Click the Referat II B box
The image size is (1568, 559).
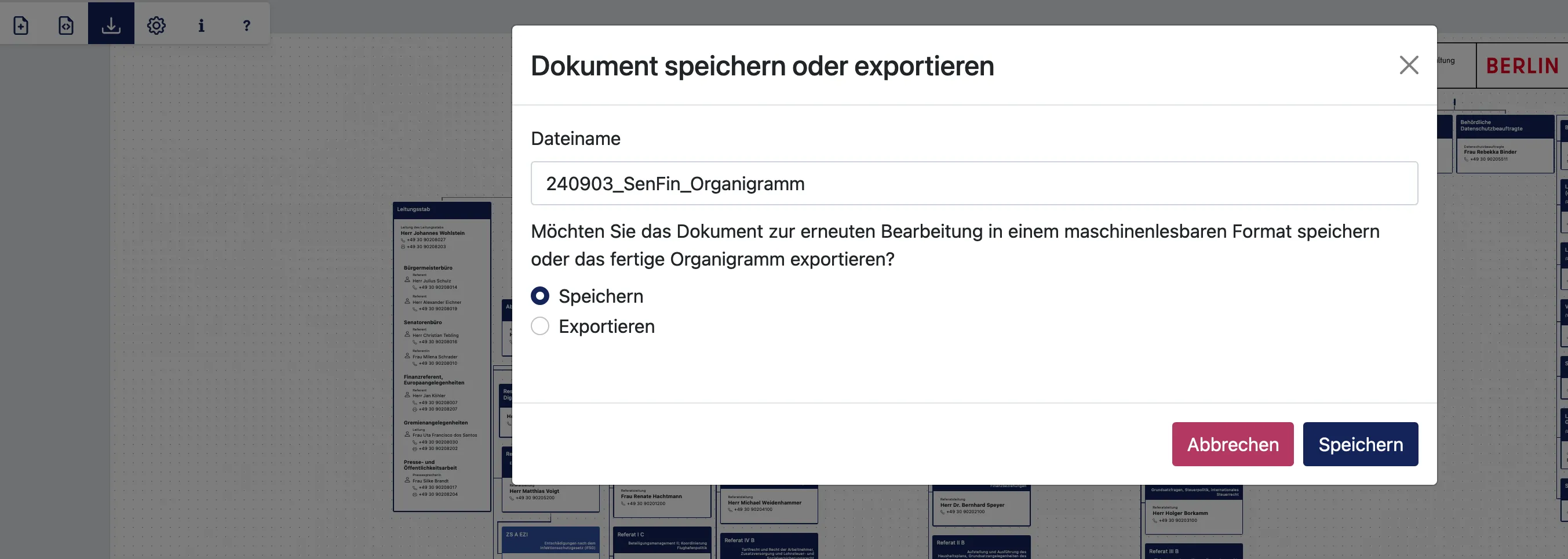(981, 547)
